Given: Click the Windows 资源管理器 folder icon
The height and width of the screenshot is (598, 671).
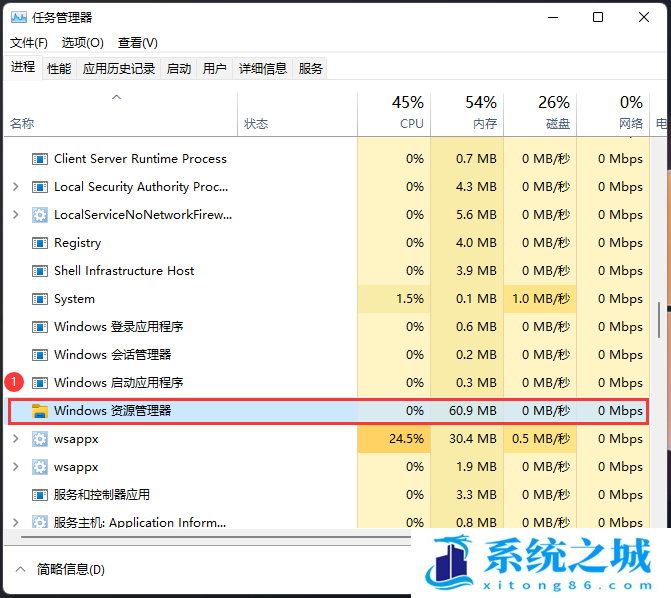Looking at the screenshot, I should 40,411.
